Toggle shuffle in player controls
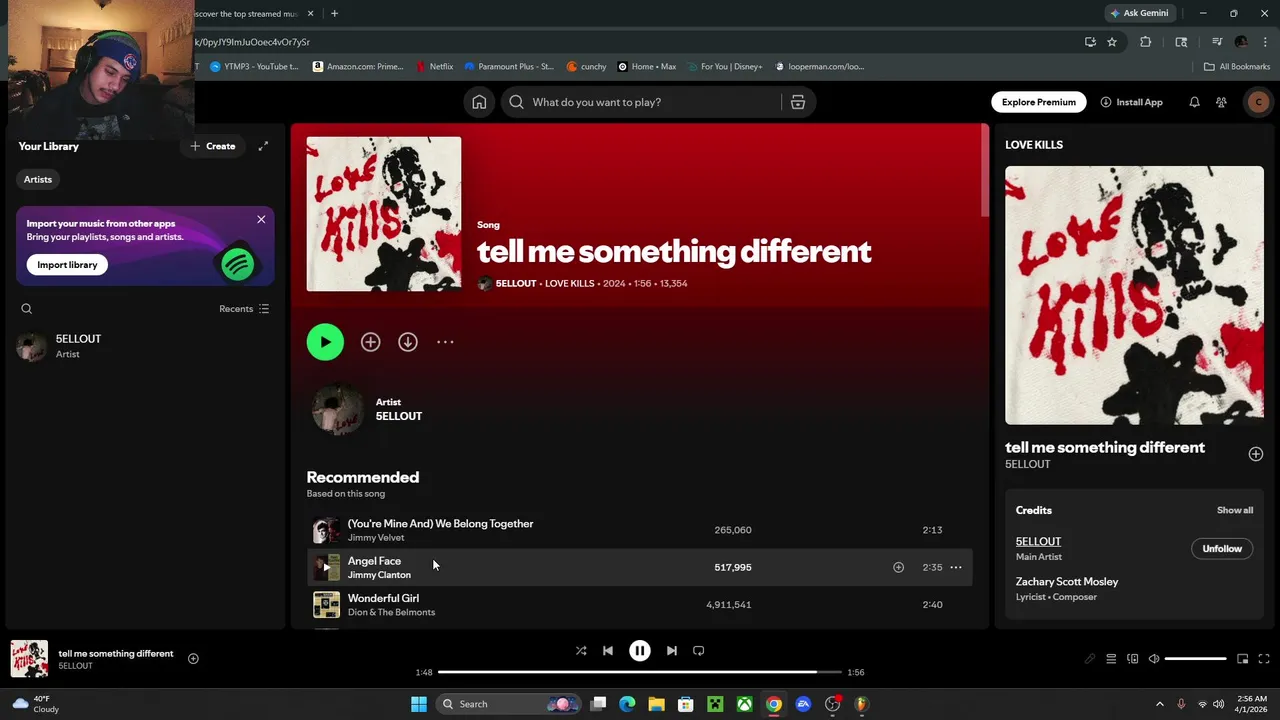 (581, 651)
